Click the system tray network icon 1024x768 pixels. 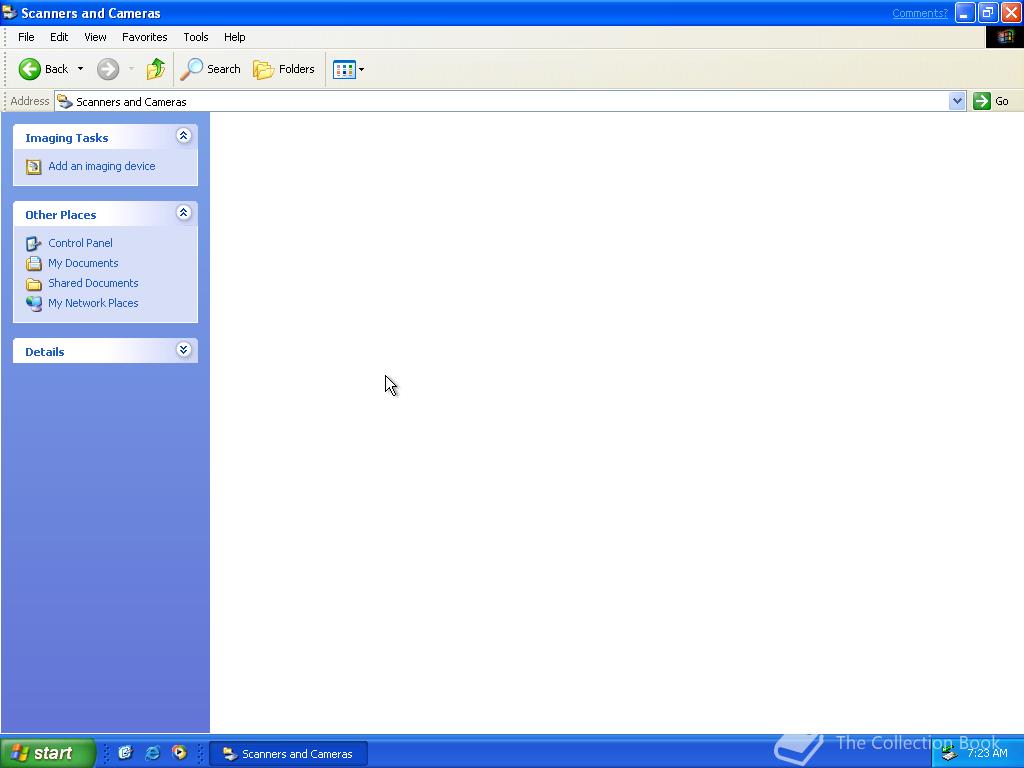pyautogui.click(x=950, y=754)
